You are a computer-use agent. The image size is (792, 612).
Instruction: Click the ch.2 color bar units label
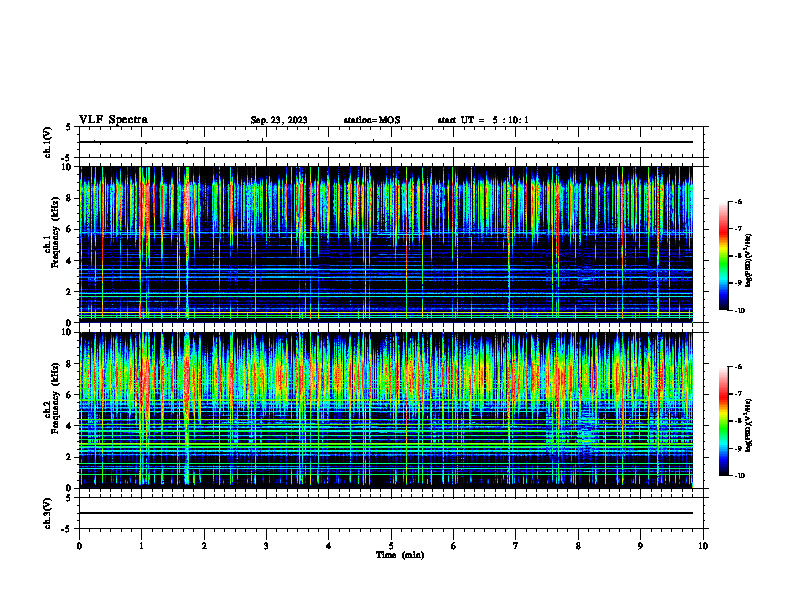(749, 425)
